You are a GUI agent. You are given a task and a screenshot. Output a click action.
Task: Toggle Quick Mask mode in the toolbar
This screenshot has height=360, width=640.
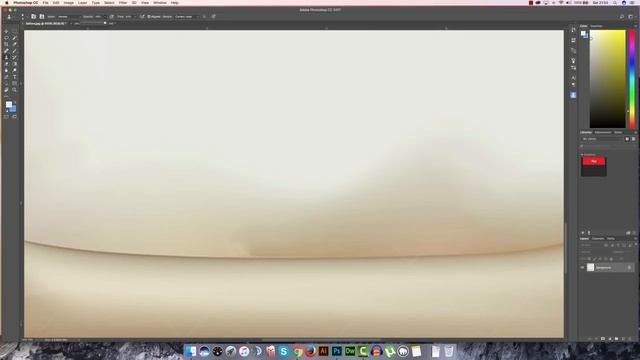coord(6,117)
